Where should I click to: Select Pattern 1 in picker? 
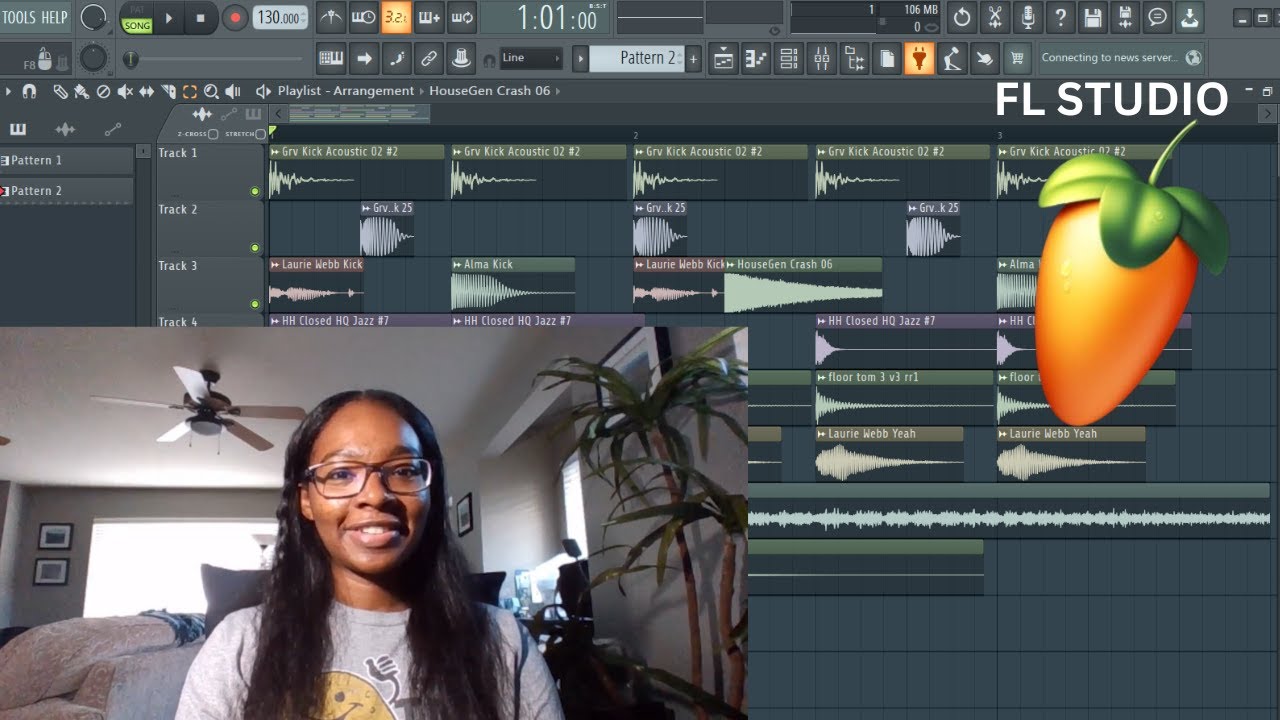pos(66,160)
